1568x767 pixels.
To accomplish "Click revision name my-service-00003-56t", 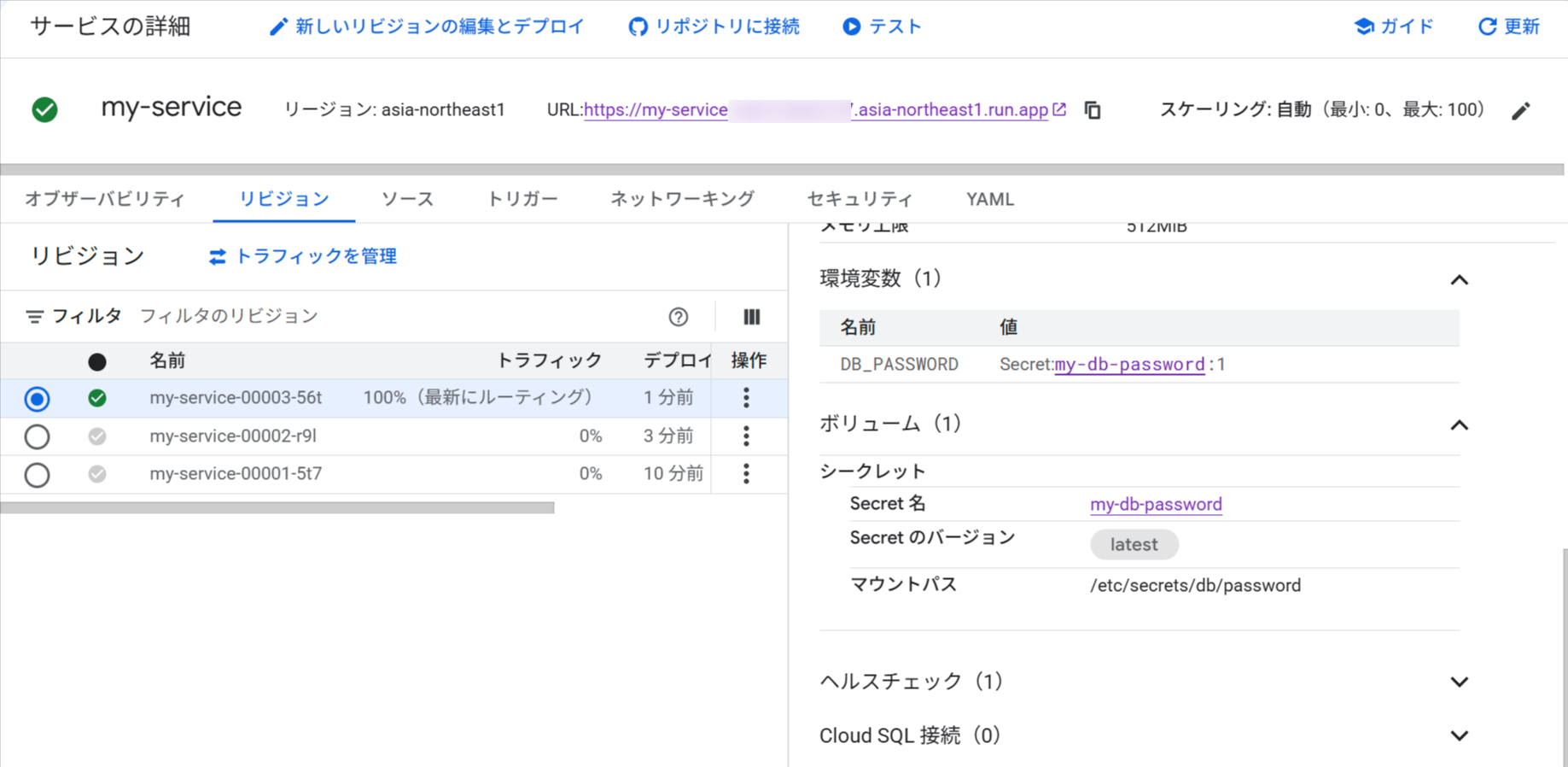I will coord(236,398).
